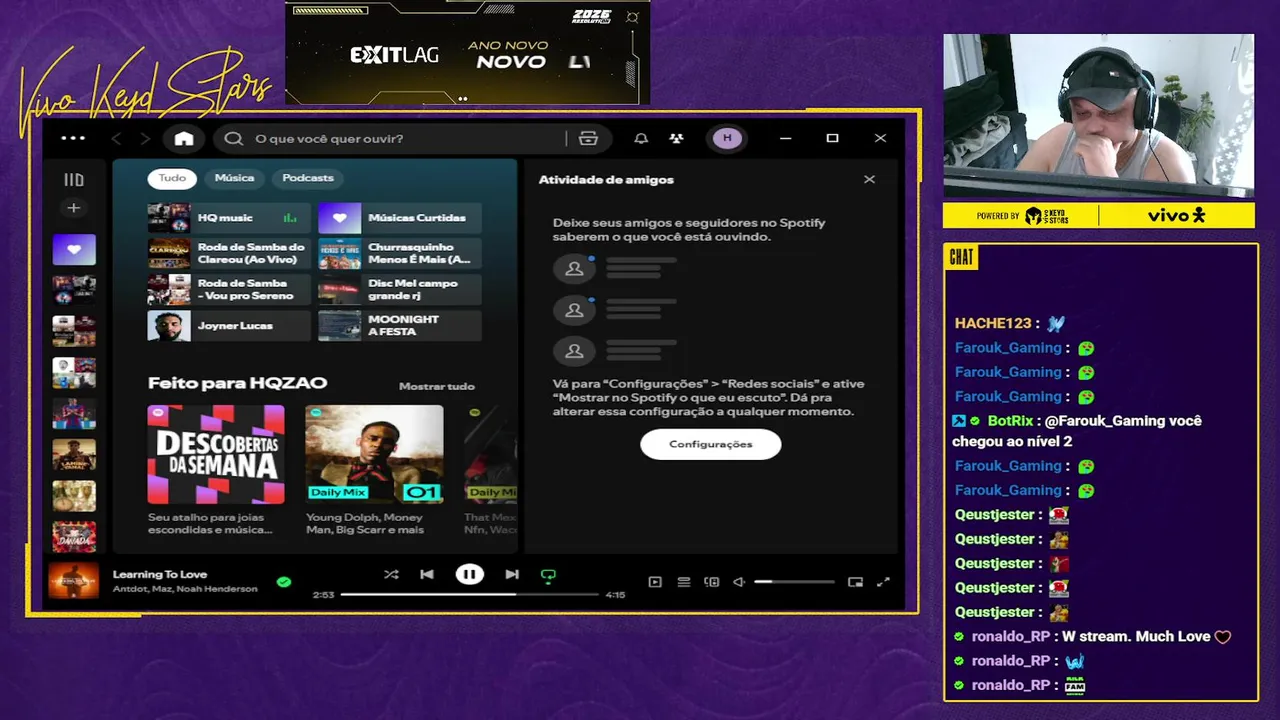The image size is (1280, 720).
Task: Open the Joyner Lucas shortcut
Action: [229, 326]
